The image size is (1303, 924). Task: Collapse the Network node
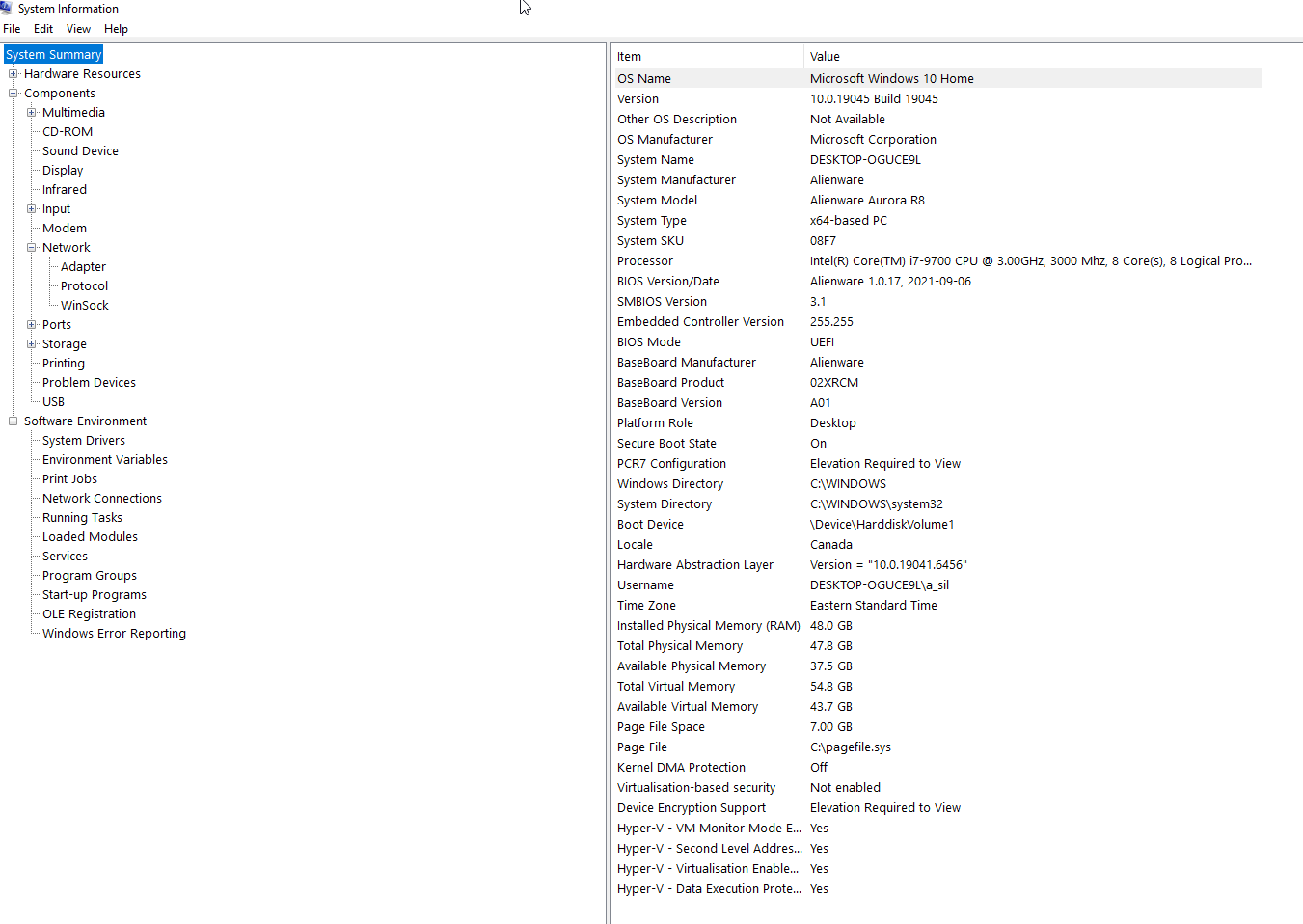[x=32, y=248]
